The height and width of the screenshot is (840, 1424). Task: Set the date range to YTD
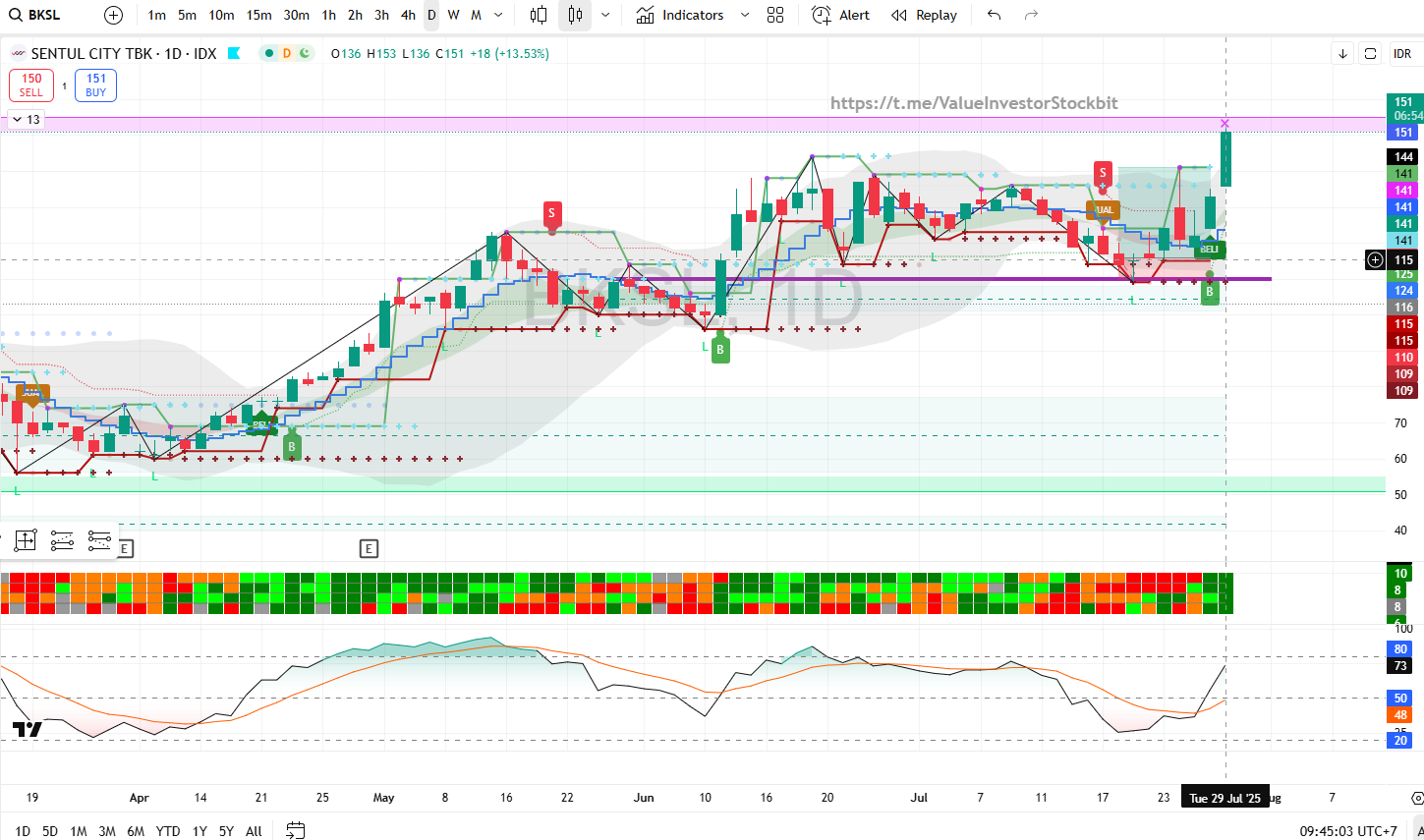(x=168, y=831)
